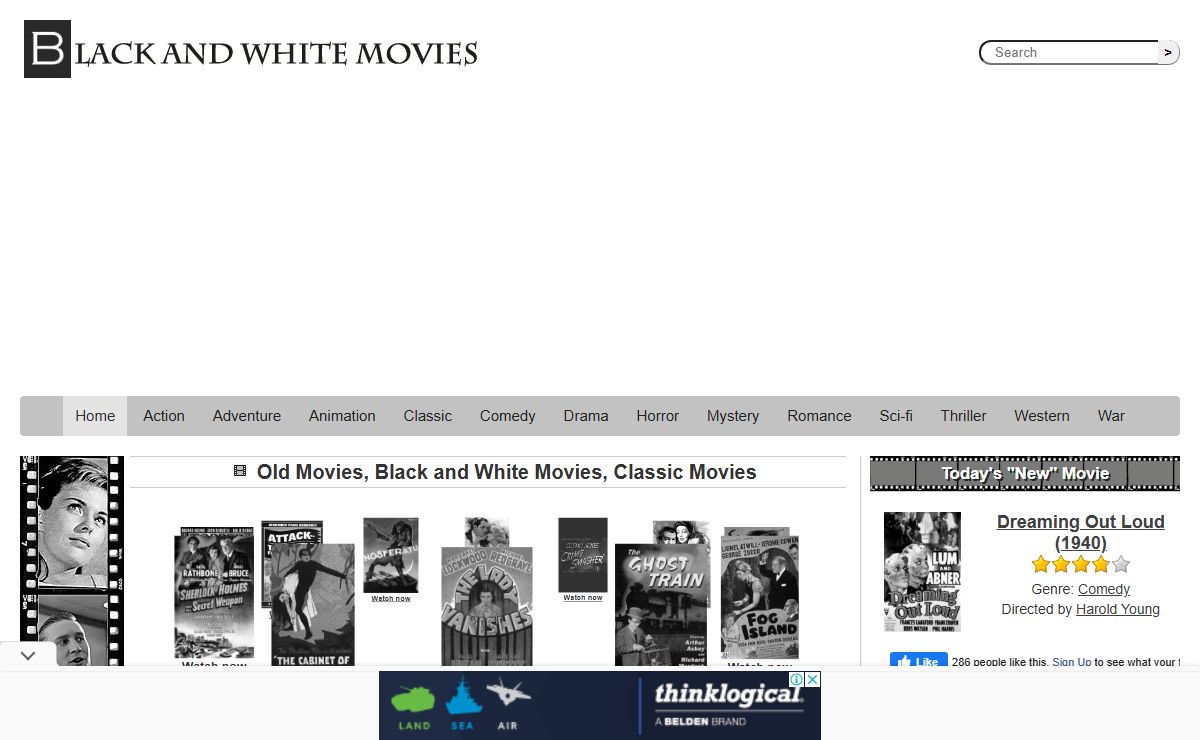Click the Facebook Sign Up link

click(x=1072, y=663)
